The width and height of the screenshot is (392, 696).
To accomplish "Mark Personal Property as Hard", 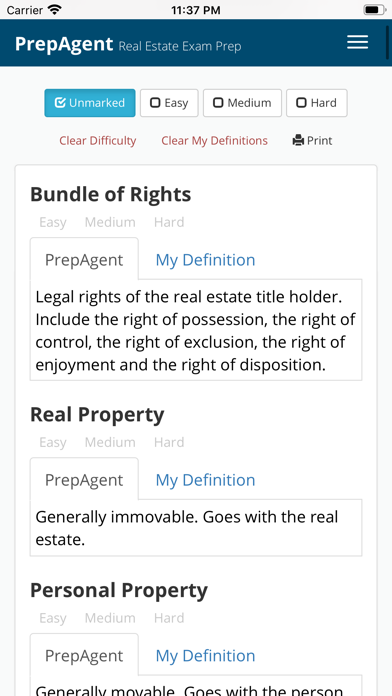I will 169,618.
